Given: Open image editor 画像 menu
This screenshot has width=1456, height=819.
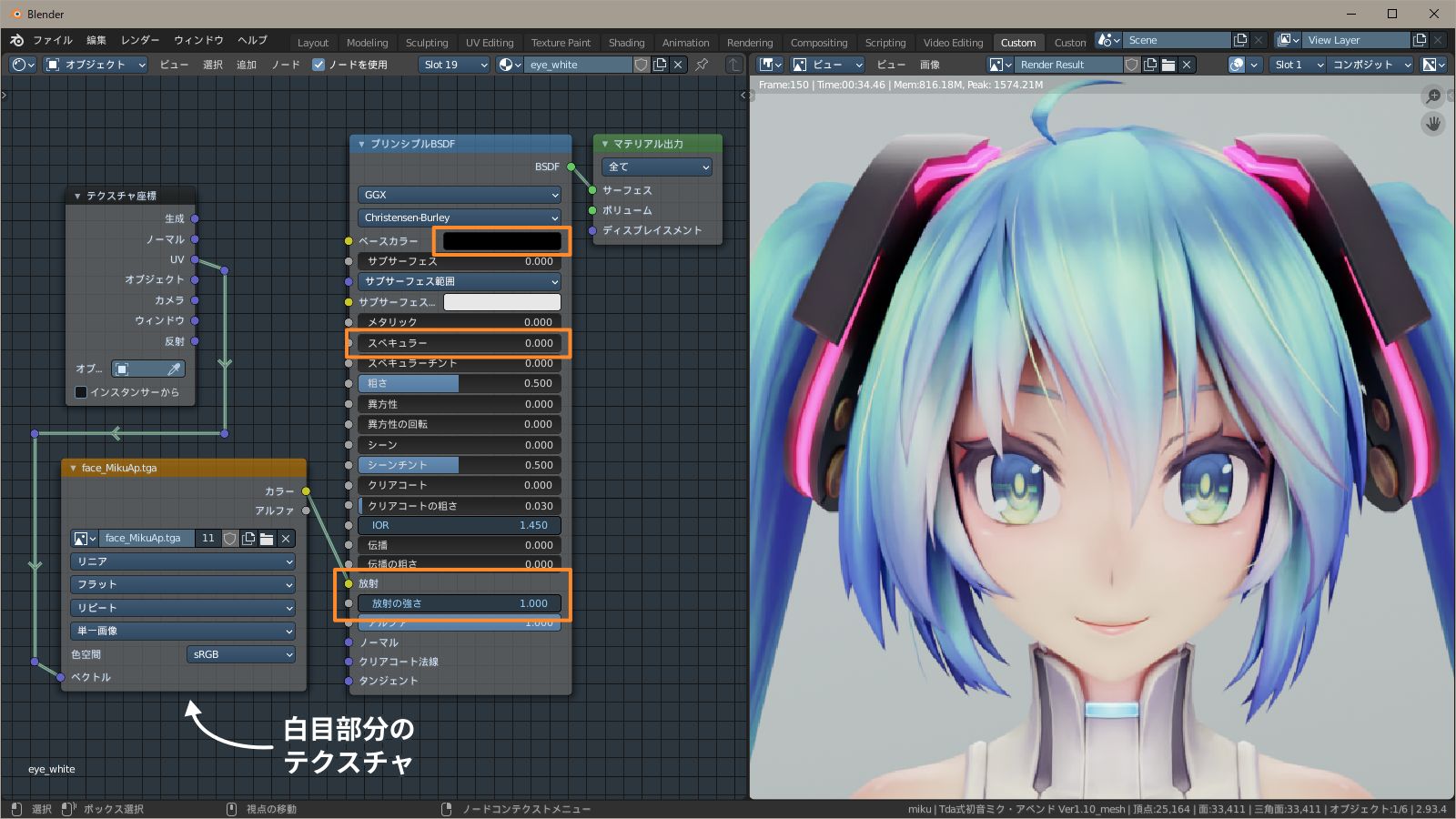Looking at the screenshot, I should click(x=929, y=65).
